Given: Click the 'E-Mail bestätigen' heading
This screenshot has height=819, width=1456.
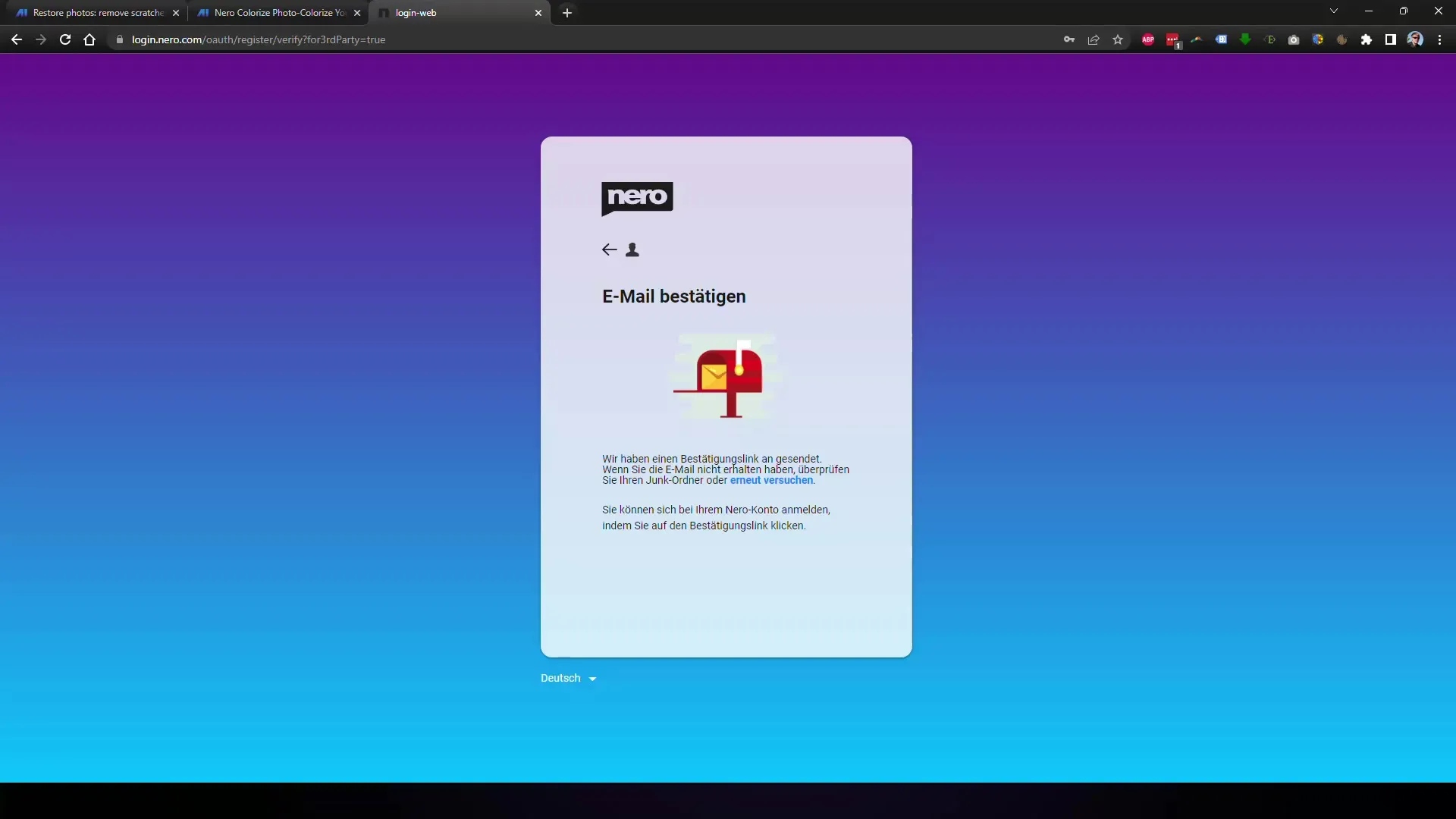Looking at the screenshot, I should 674,297.
